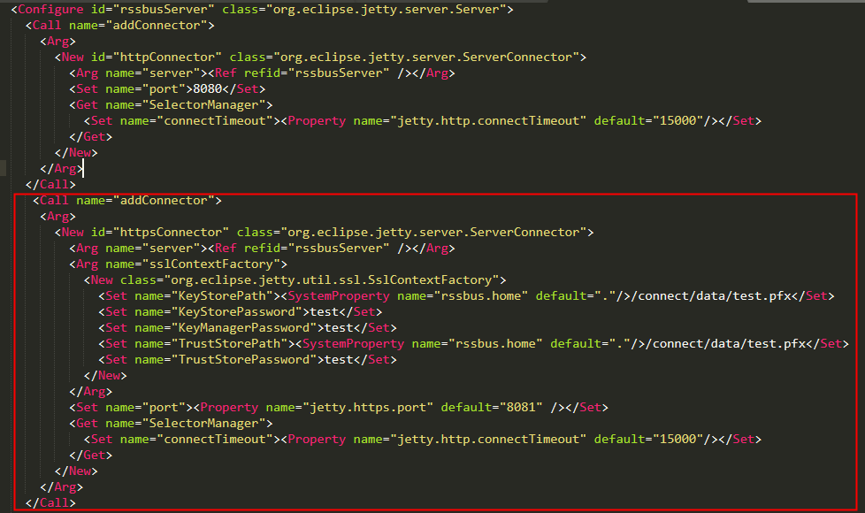
Task: Click '/connect/data/test.pfx' on the KeyStorePath line
Action: pos(711,296)
